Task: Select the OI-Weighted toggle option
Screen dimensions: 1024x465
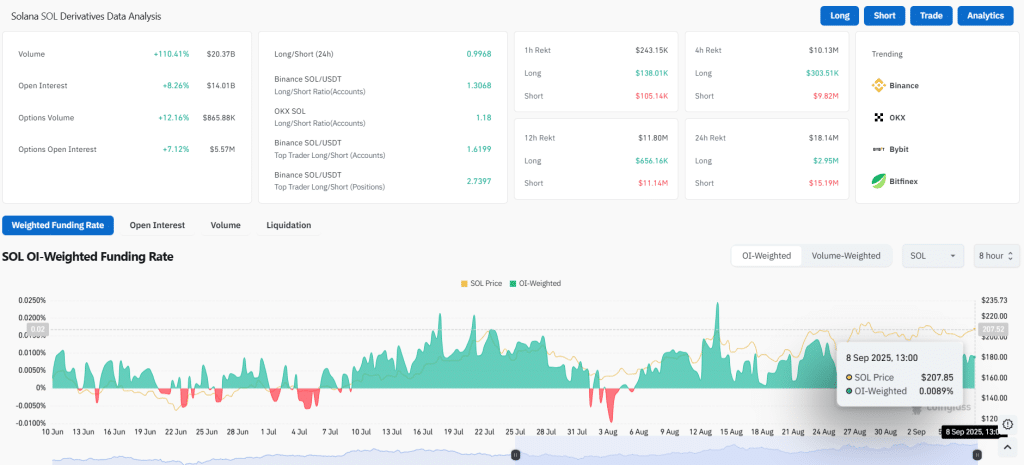Action: 766,256
